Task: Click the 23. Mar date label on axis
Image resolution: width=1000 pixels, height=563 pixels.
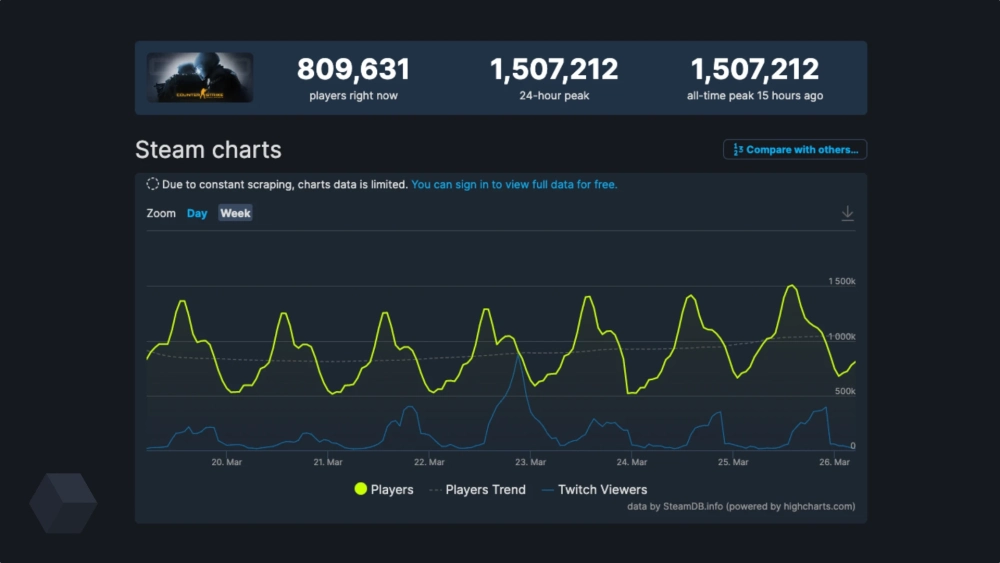Action: pyautogui.click(x=530, y=462)
